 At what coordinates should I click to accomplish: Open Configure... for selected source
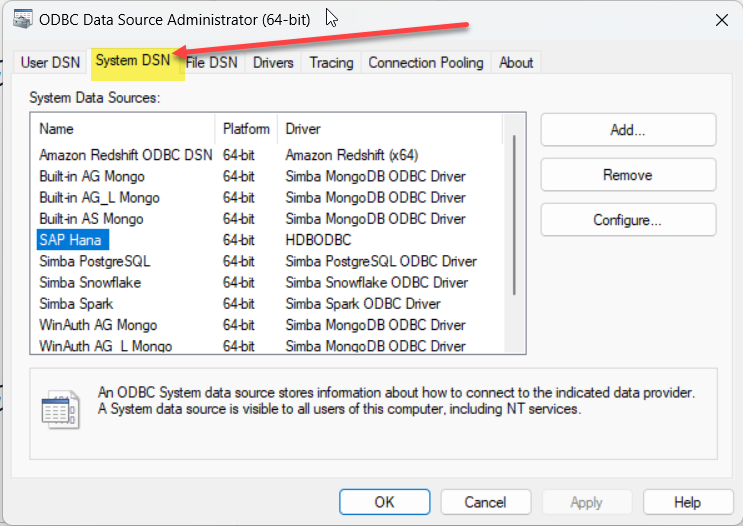(628, 220)
